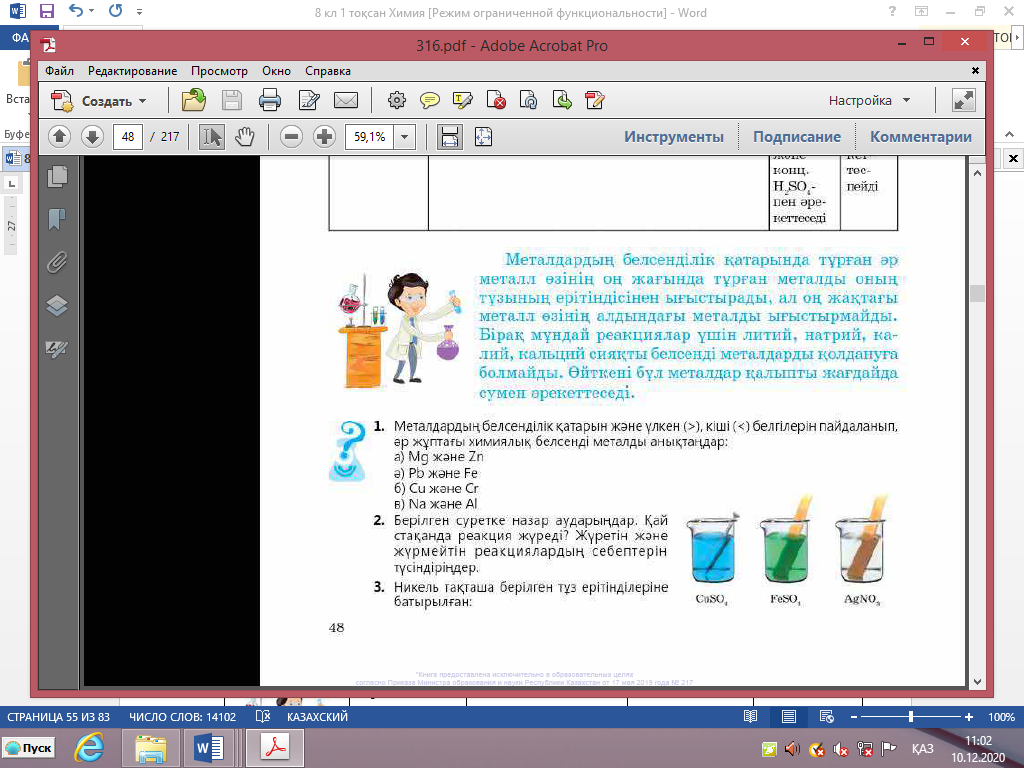Open the Настройка dropdown
Viewport: 1024px width, 768px height.
click(x=869, y=101)
